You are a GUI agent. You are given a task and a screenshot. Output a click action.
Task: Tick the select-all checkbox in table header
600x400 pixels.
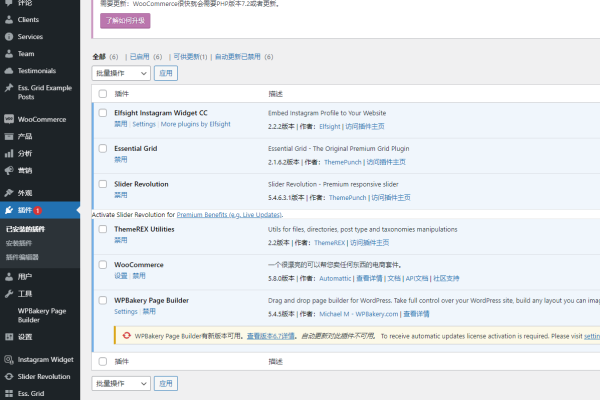click(103, 93)
